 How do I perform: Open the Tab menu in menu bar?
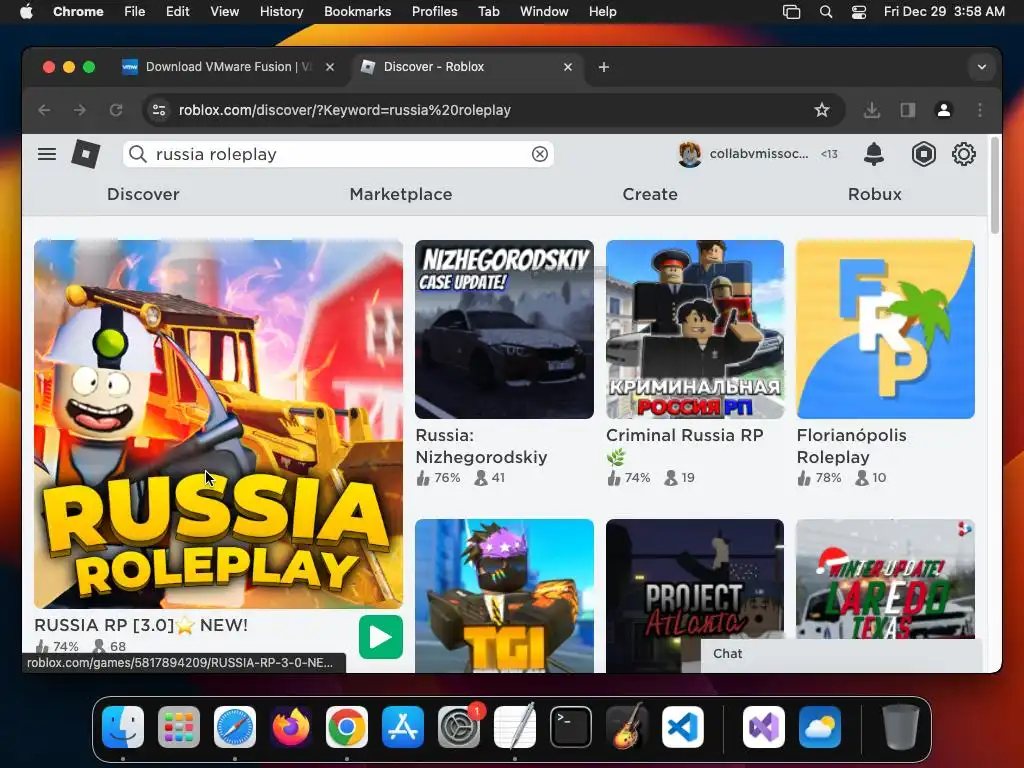point(488,12)
